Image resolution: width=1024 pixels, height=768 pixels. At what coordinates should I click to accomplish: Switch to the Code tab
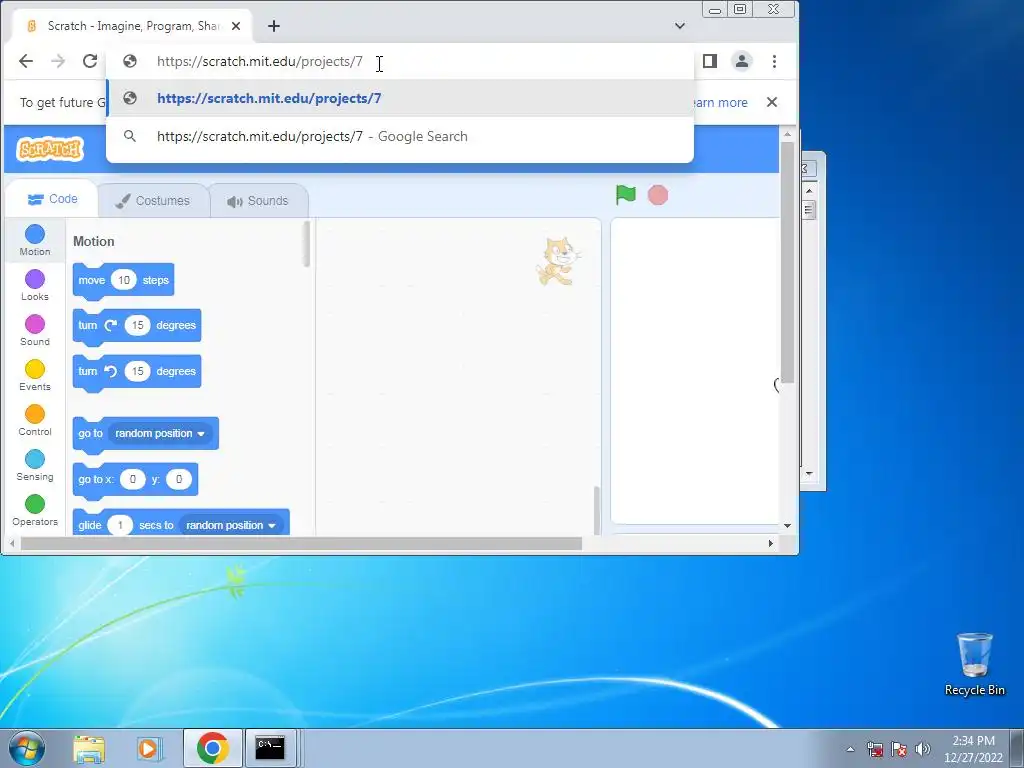(52, 199)
